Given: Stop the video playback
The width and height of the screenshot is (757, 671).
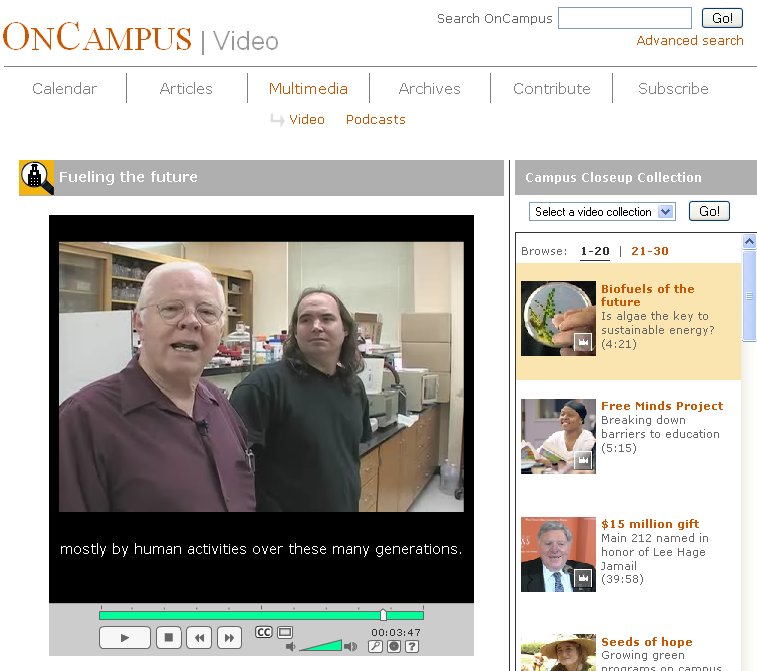Looking at the screenshot, I should coord(168,638).
